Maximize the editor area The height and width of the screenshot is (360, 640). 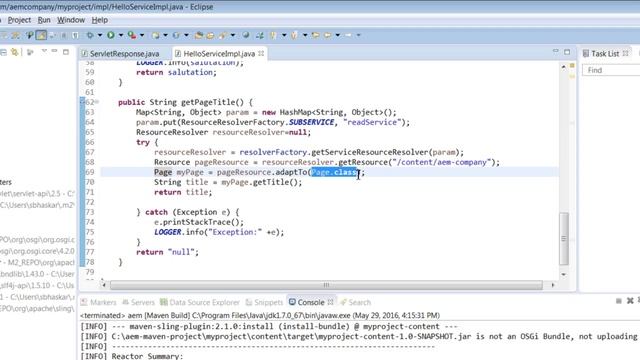tap(567, 52)
